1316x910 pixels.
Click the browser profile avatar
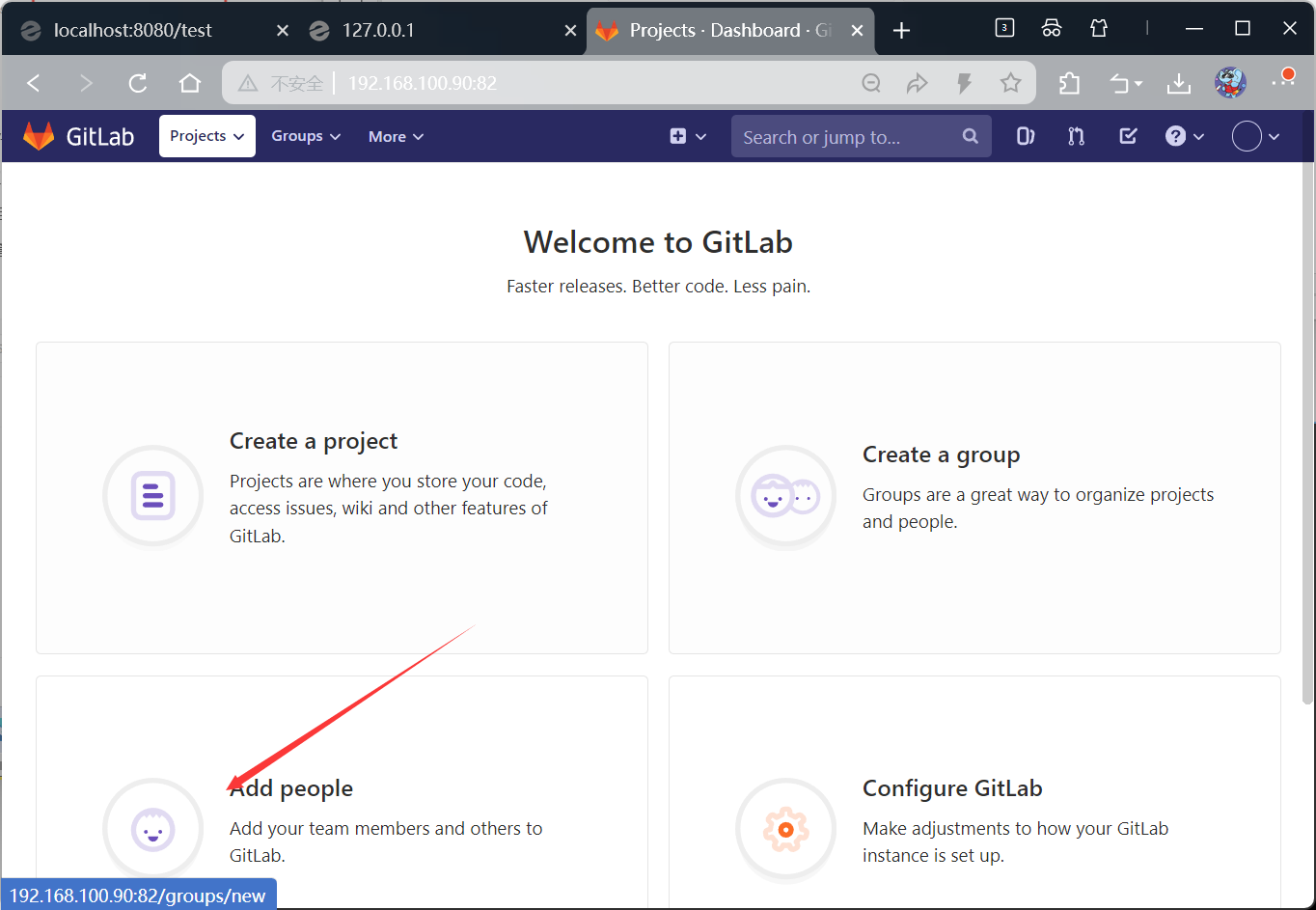[x=1230, y=83]
